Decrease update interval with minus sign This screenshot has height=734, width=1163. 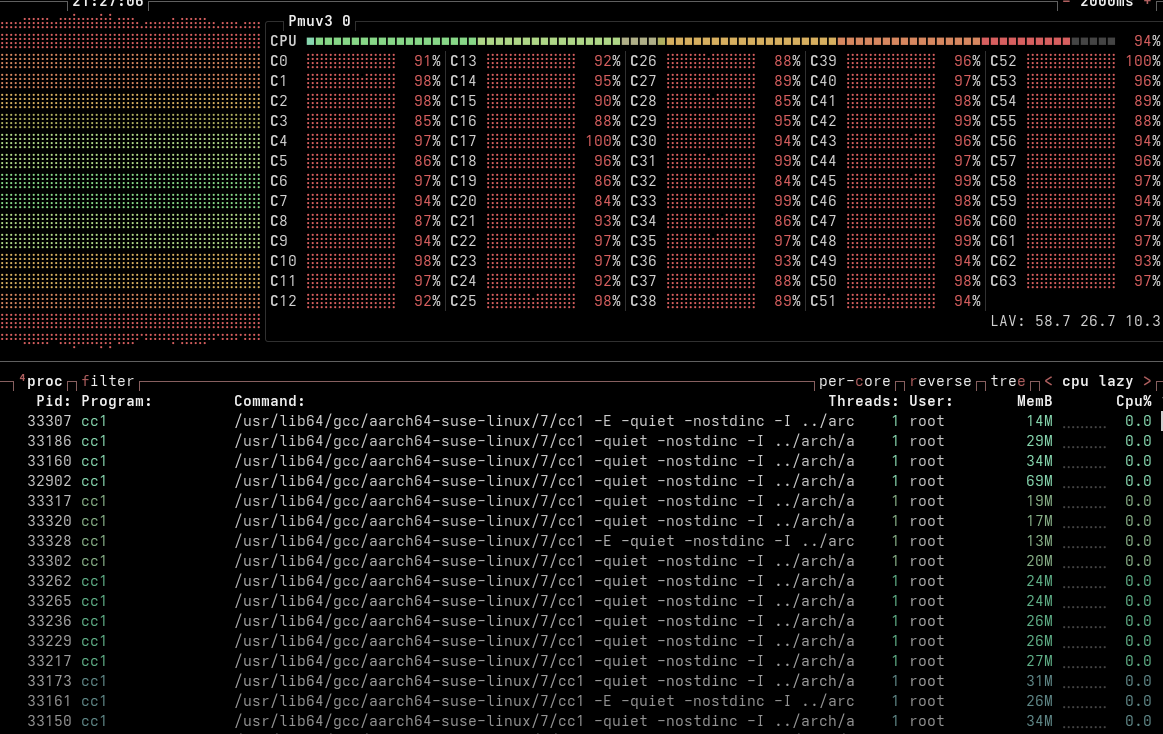pyautogui.click(x=1067, y=3)
